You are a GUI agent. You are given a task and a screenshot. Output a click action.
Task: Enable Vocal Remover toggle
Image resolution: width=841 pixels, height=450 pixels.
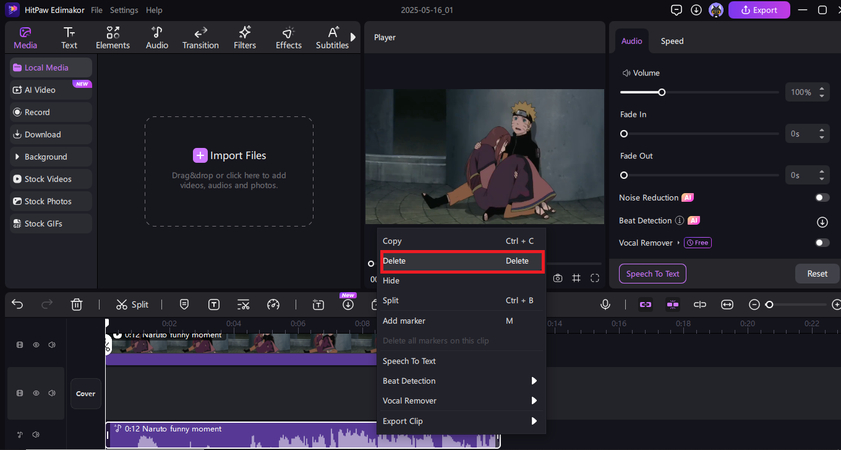pos(822,243)
